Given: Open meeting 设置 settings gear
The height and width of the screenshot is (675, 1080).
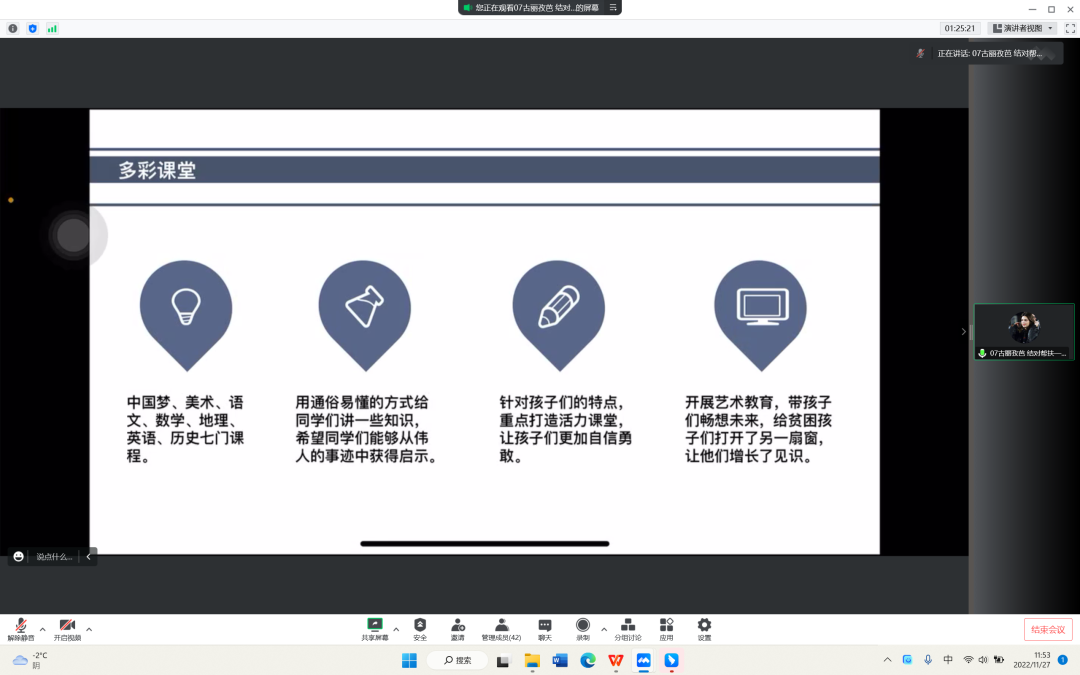Looking at the screenshot, I should (704, 630).
